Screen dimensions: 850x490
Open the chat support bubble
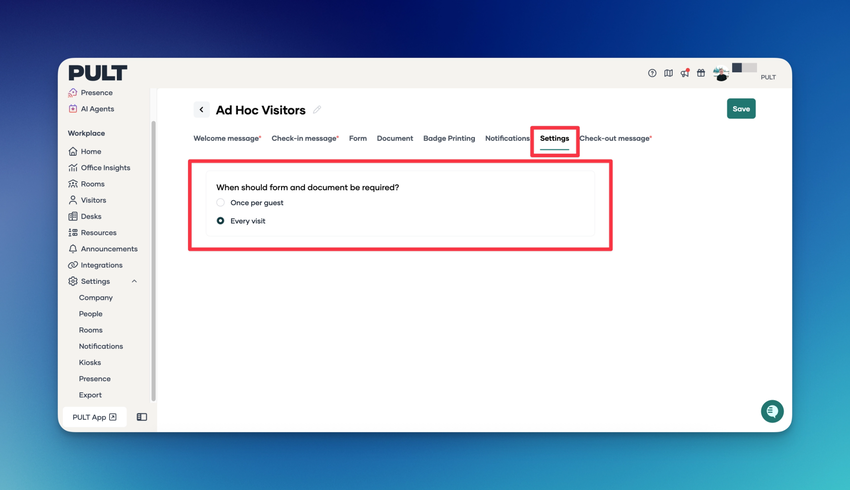coord(772,411)
